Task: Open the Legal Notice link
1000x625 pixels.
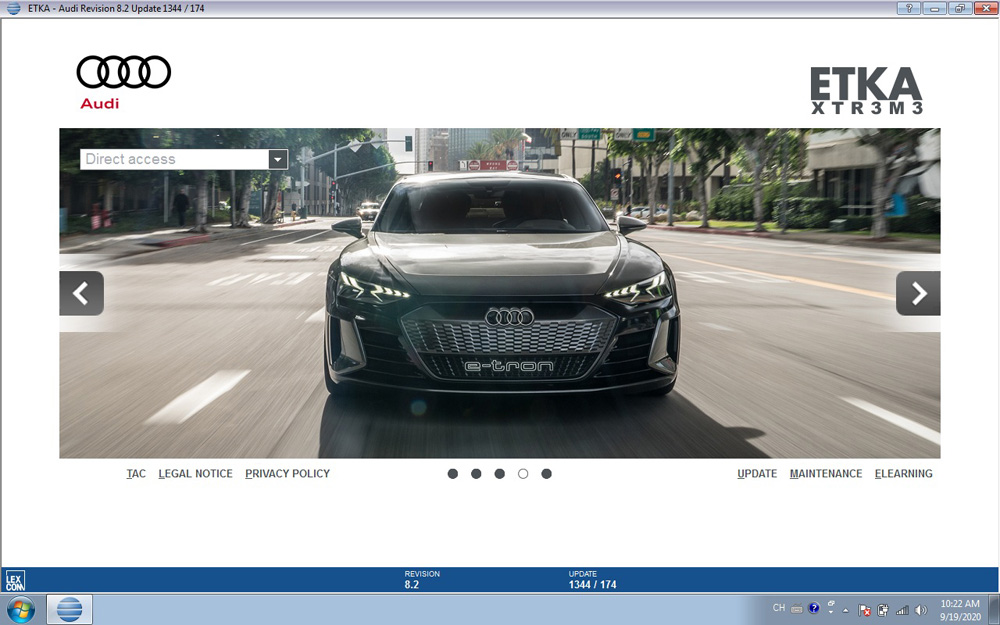Action: pos(195,474)
